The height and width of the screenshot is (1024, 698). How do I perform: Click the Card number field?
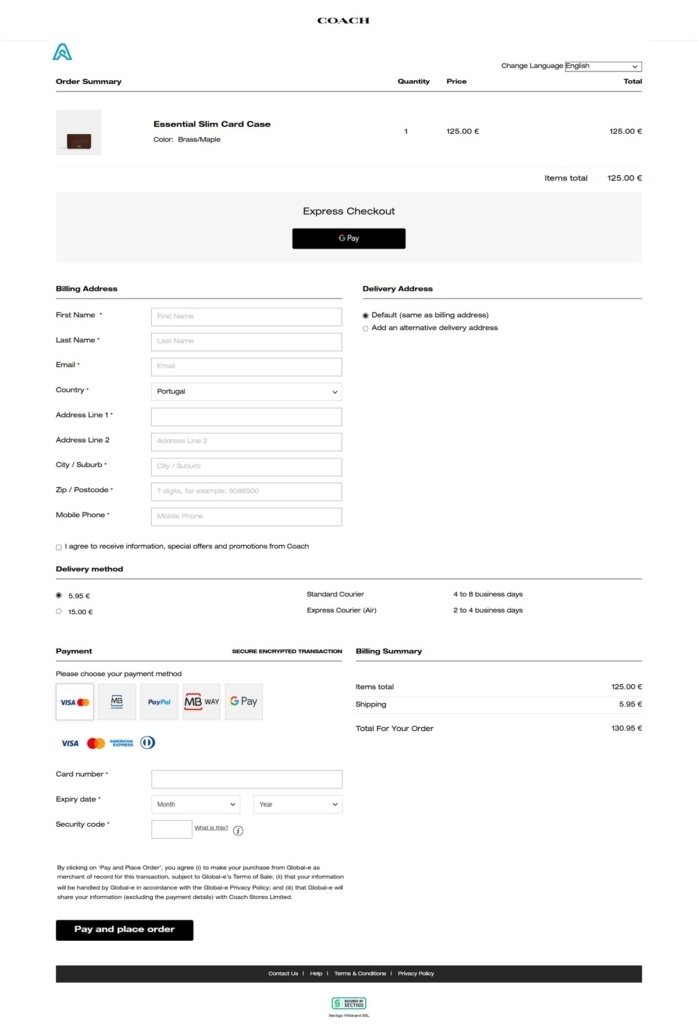pyautogui.click(x=247, y=778)
